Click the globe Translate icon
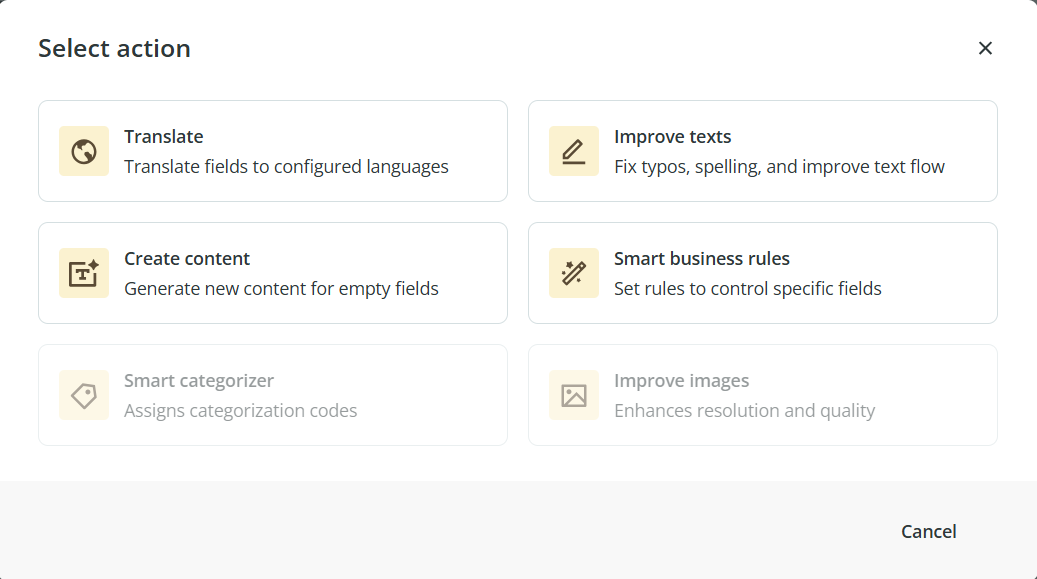Image resolution: width=1037 pixels, height=579 pixels. pos(84,151)
